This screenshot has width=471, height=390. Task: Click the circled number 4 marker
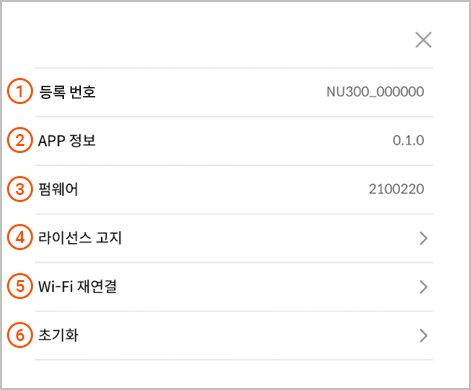[20, 238]
